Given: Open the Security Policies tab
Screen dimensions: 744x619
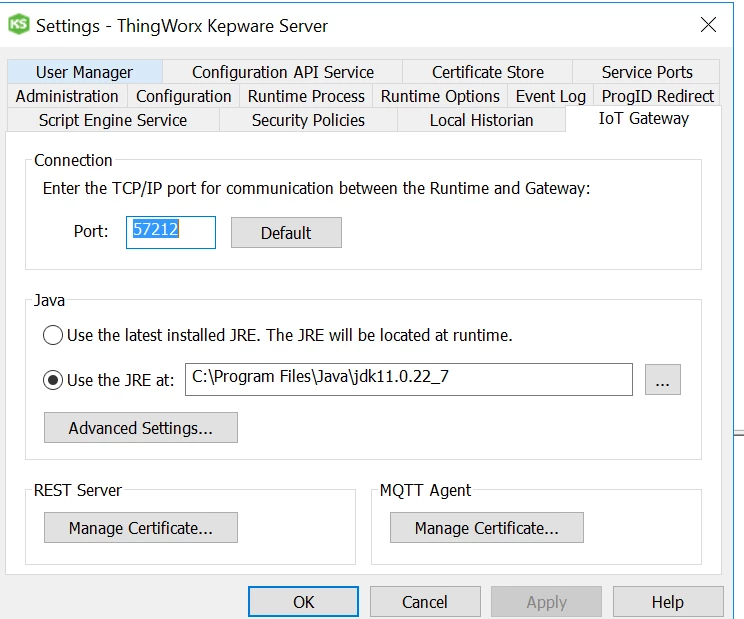Looking at the screenshot, I should [x=308, y=120].
